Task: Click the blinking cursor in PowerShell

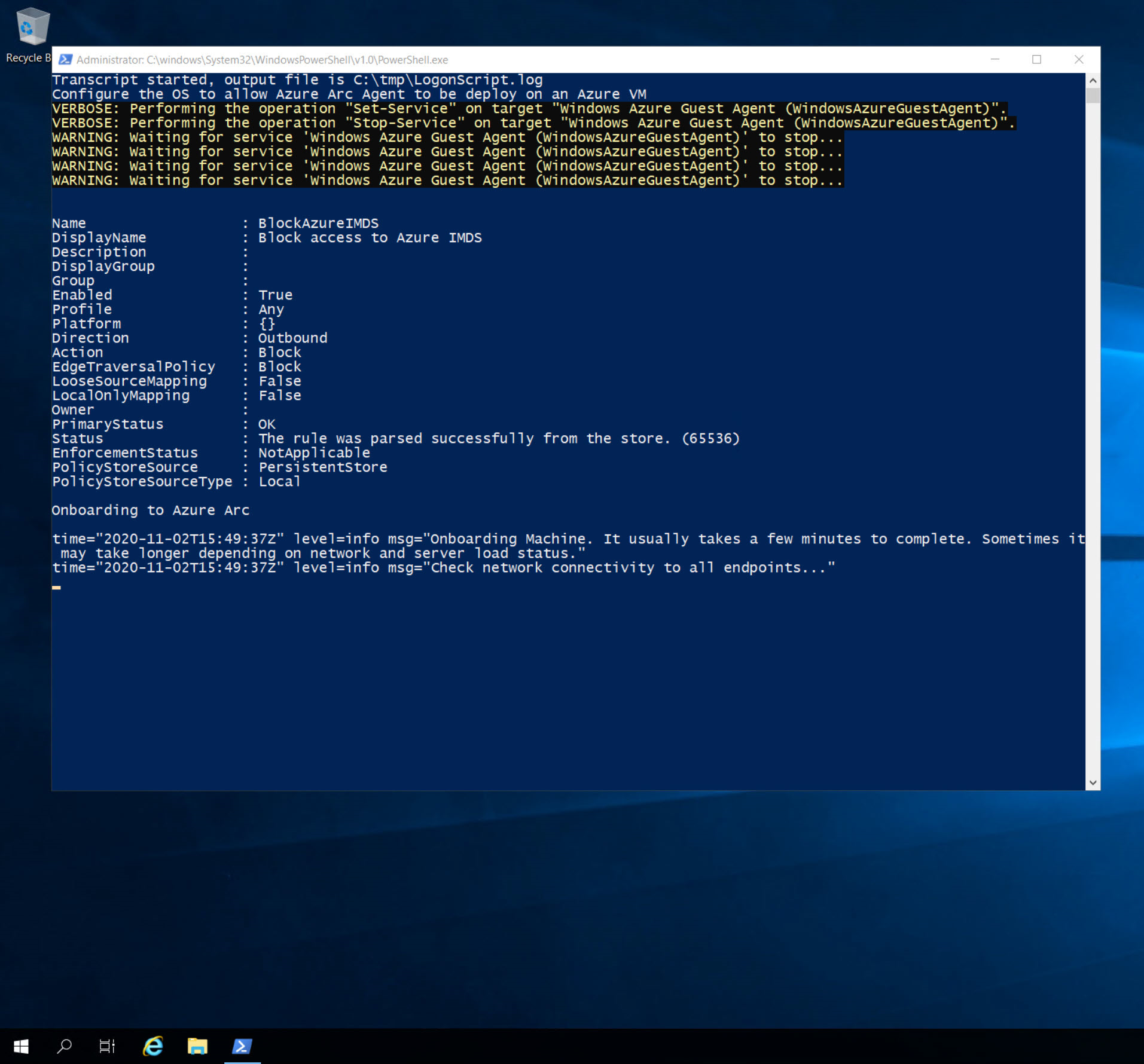Action: (56, 588)
